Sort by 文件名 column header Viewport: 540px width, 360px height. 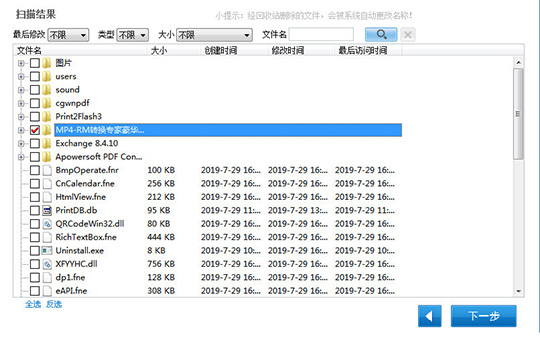coord(81,51)
